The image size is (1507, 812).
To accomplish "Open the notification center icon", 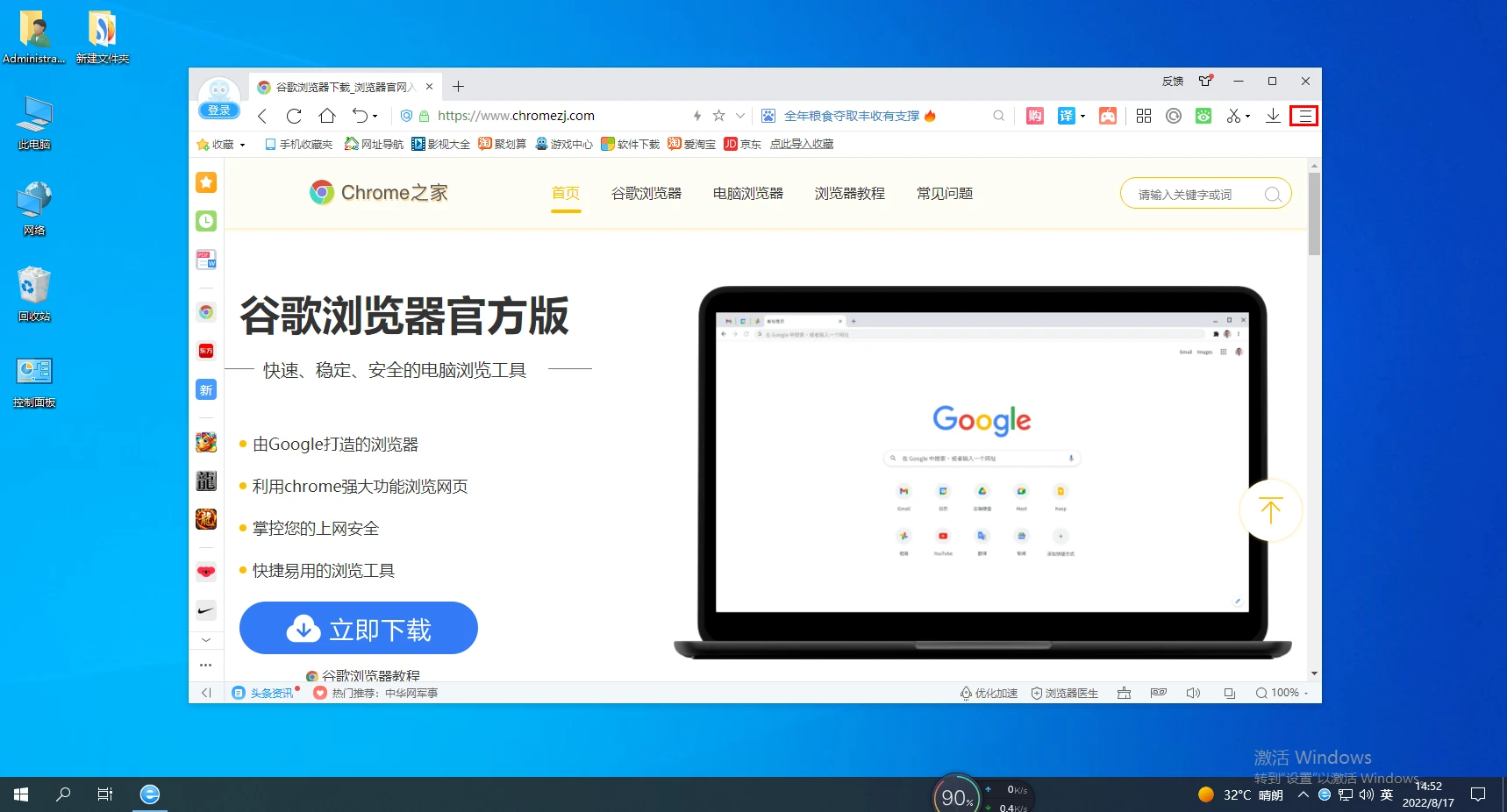I will tap(1478, 794).
